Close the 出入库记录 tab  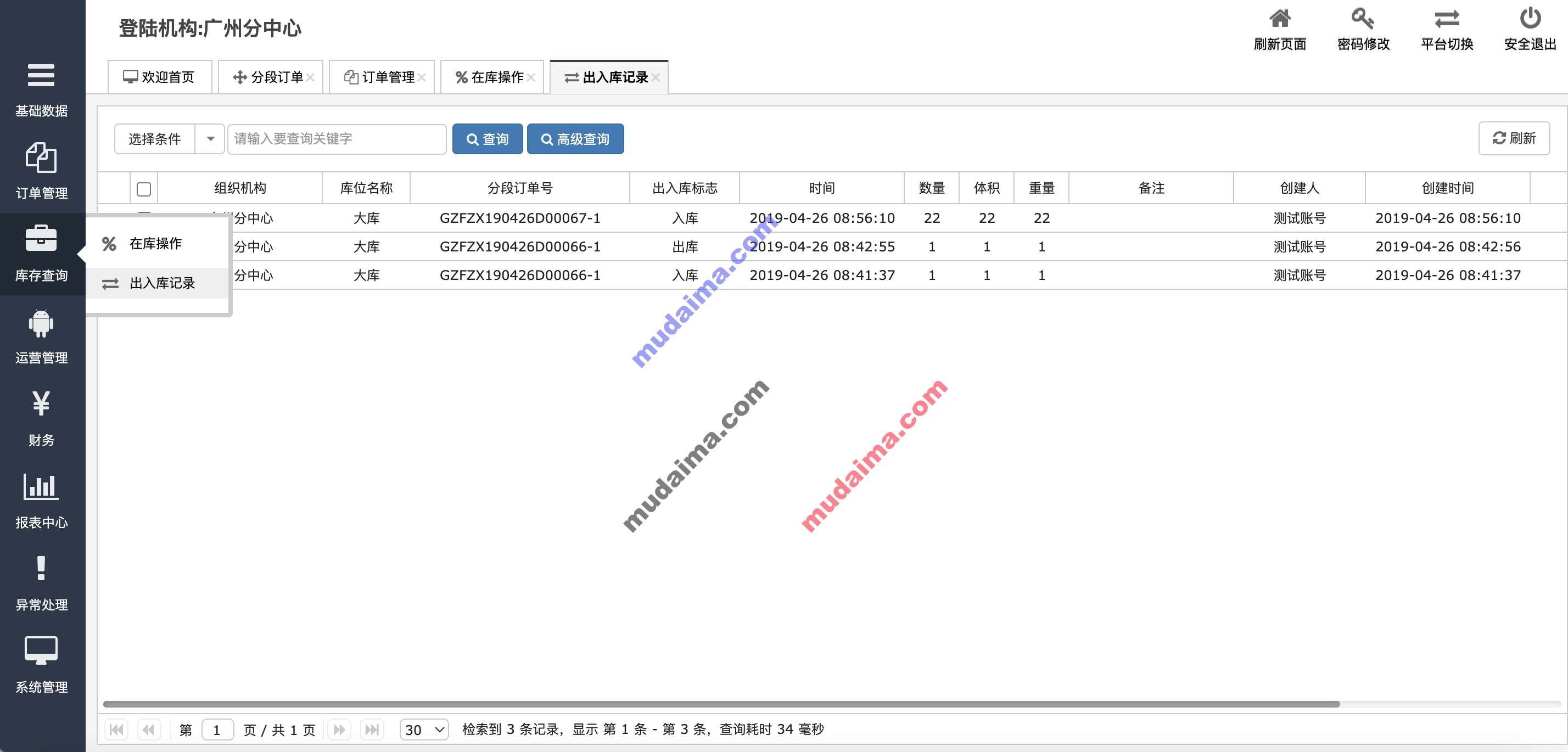click(x=656, y=77)
